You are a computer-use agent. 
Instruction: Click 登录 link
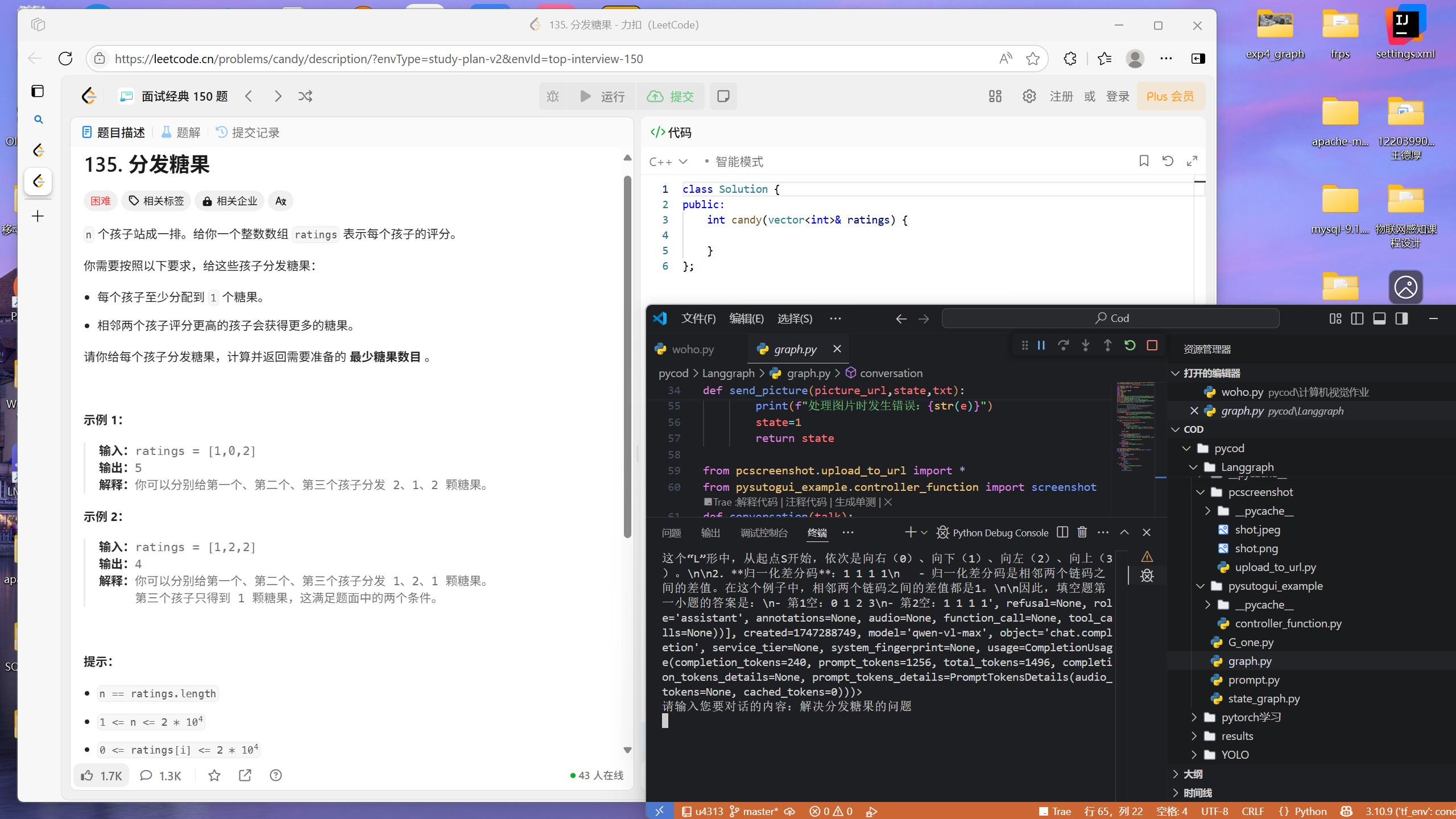(x=1117, y=96)
